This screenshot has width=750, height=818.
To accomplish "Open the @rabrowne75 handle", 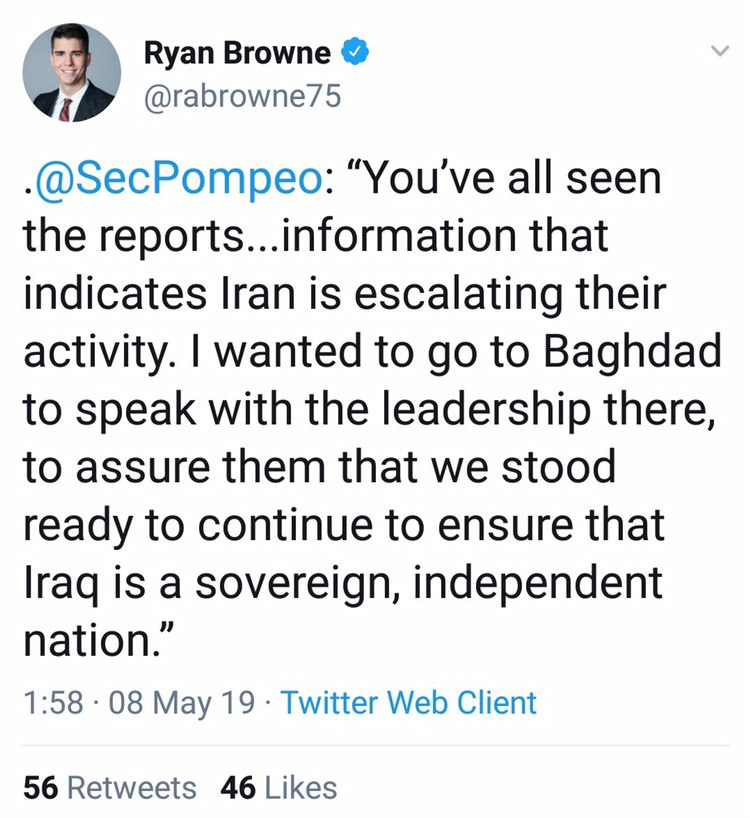I will 243,96.
